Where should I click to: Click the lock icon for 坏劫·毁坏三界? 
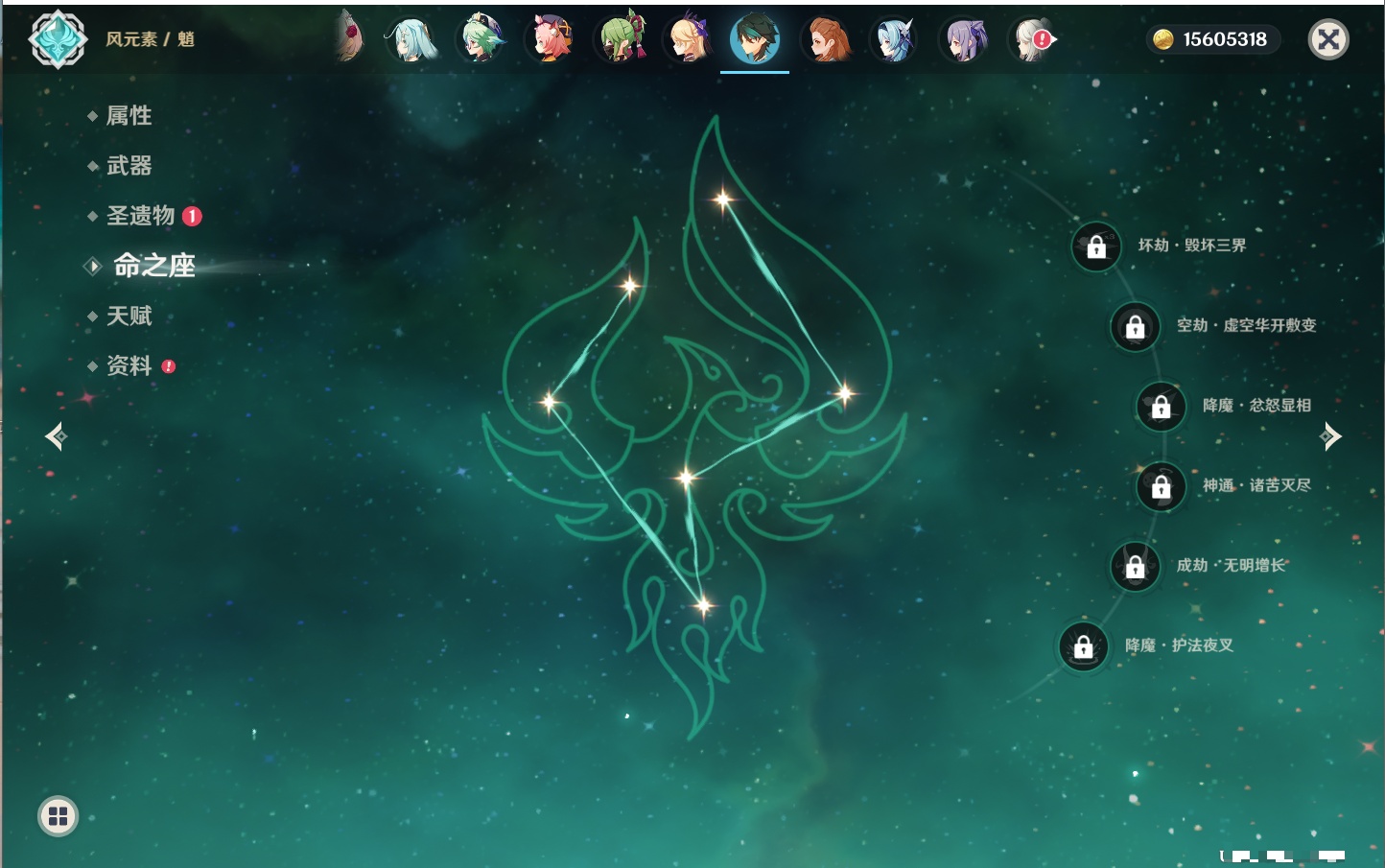tap(1096, 246)
